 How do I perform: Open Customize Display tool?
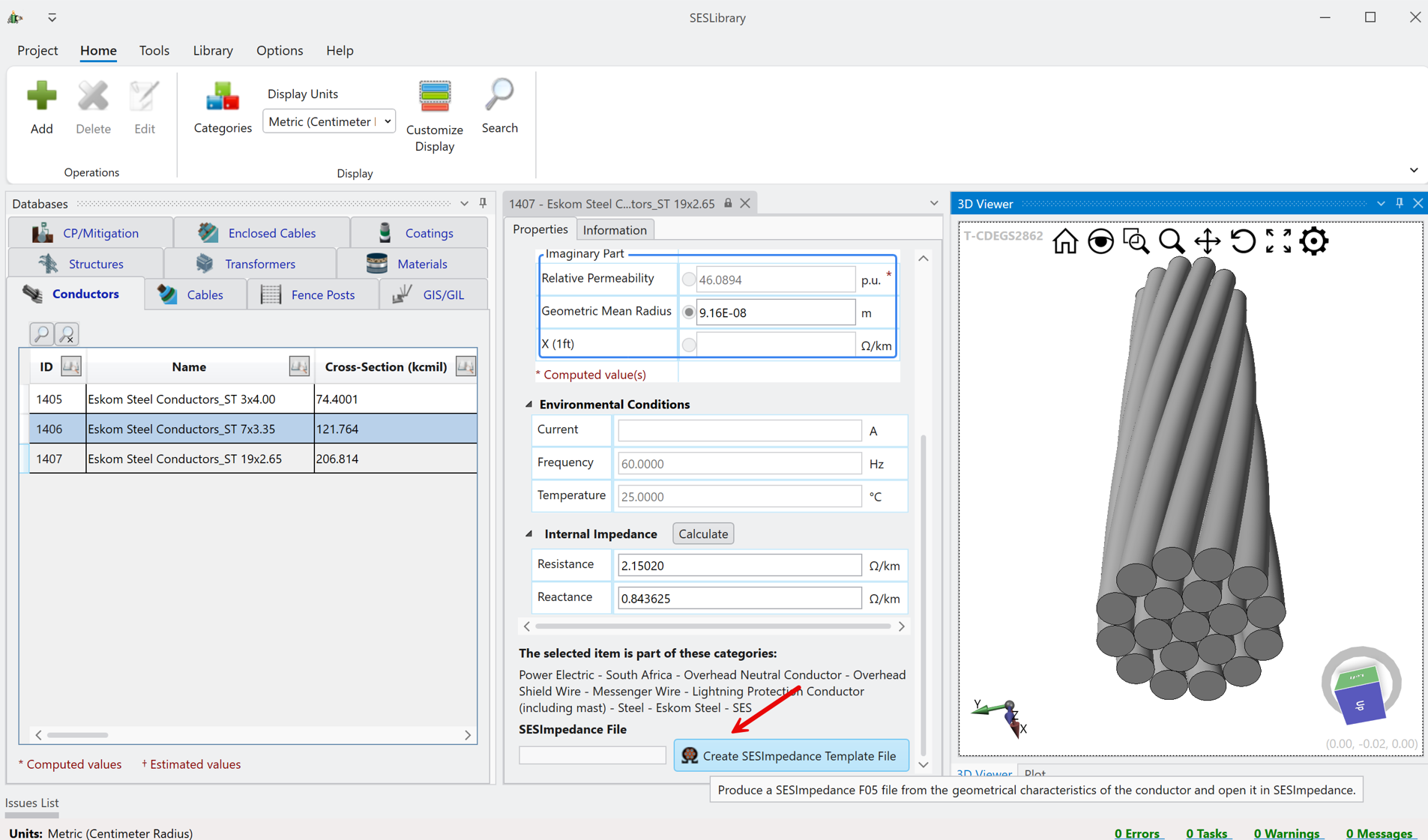(x=435, y=116)
